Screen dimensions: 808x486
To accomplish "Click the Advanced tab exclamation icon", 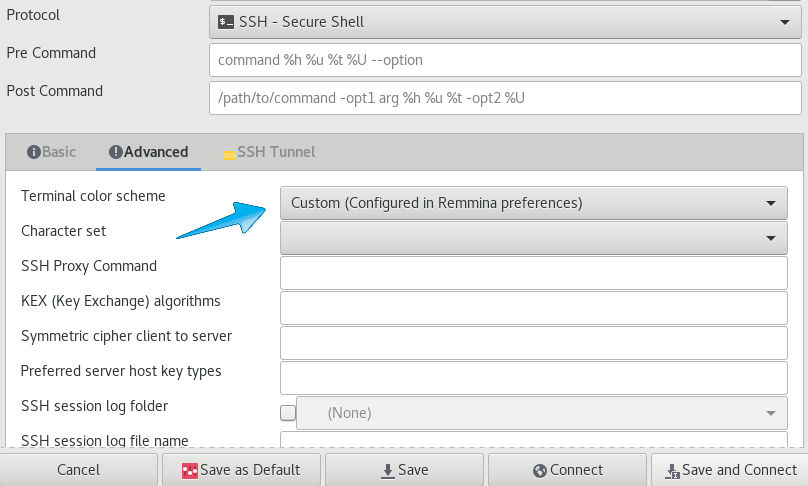I will tap(115, 152).
